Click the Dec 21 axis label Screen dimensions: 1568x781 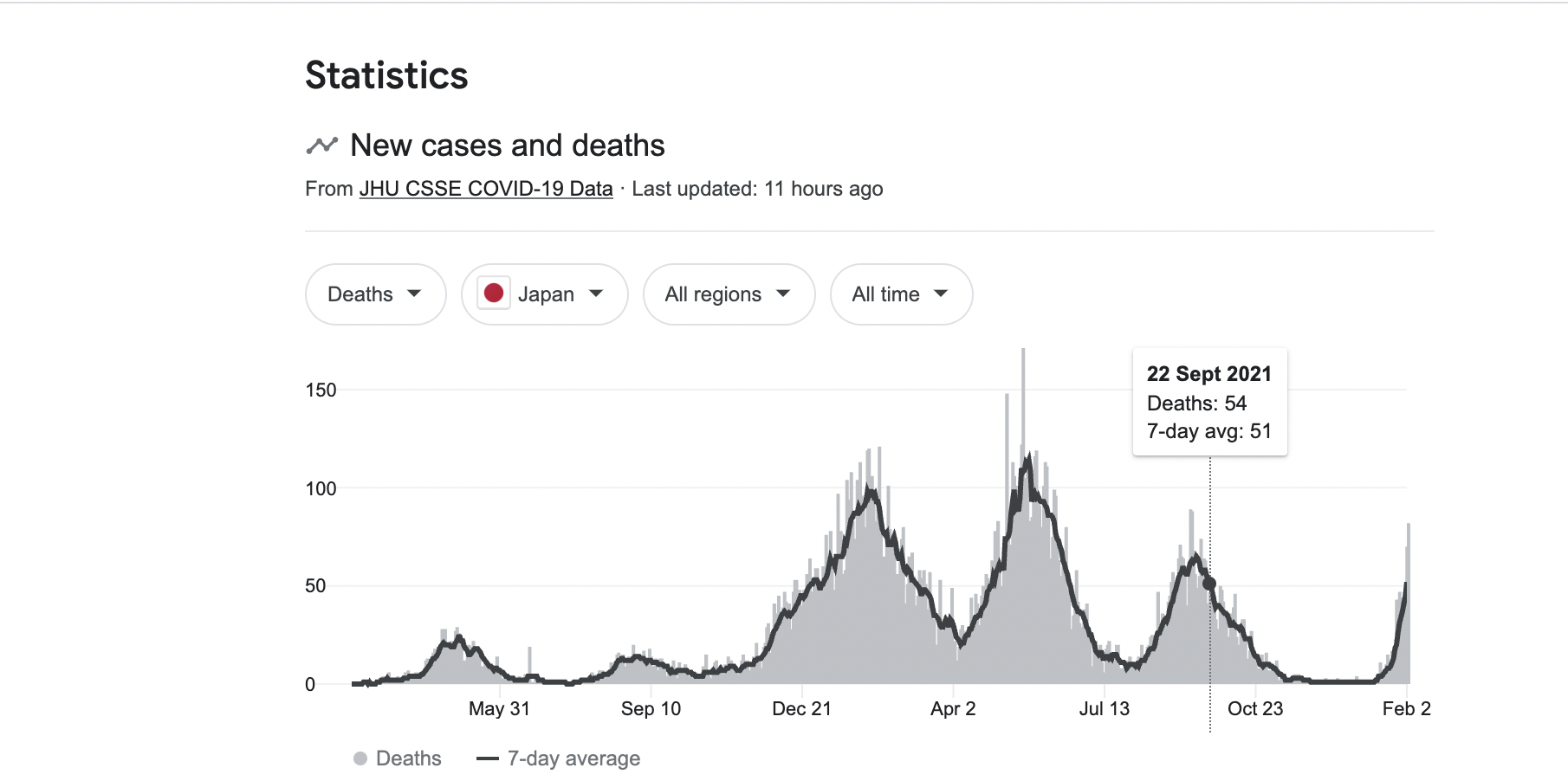tap(801, 708)
